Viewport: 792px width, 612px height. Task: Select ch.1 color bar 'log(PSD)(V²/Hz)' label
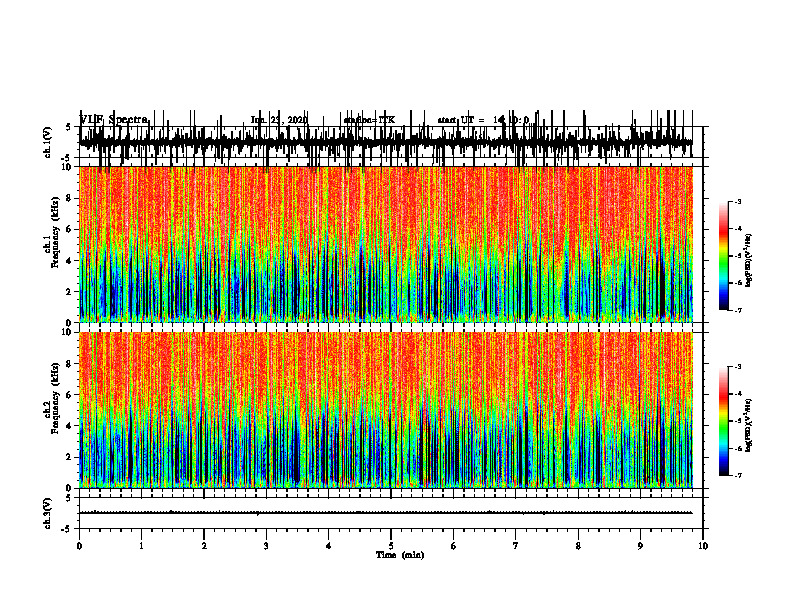click(x=749, y=261)
